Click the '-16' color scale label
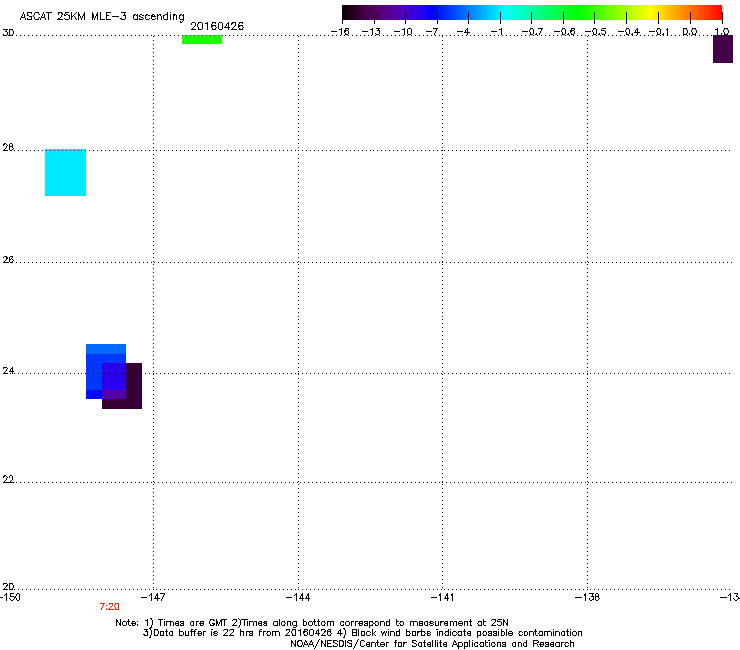740x650 pixels. [x=340, y=32]
